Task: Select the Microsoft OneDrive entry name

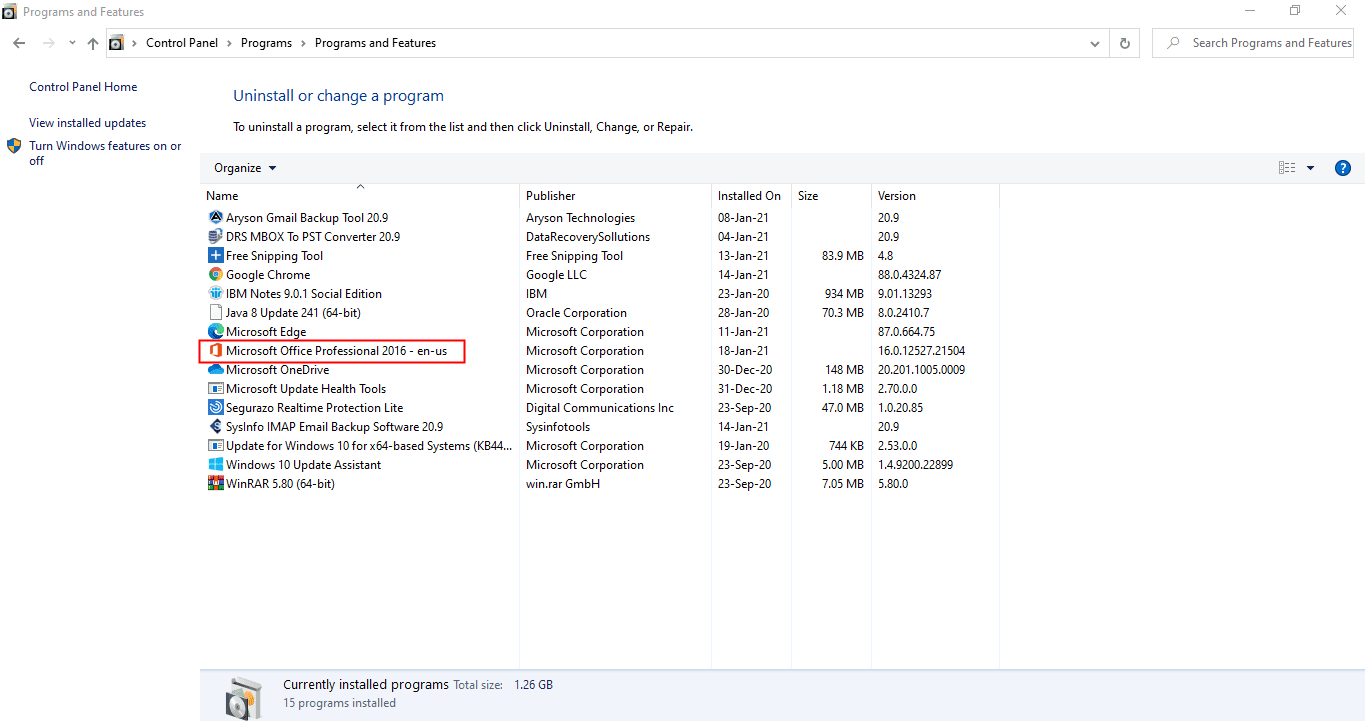Action: point(277,369)
